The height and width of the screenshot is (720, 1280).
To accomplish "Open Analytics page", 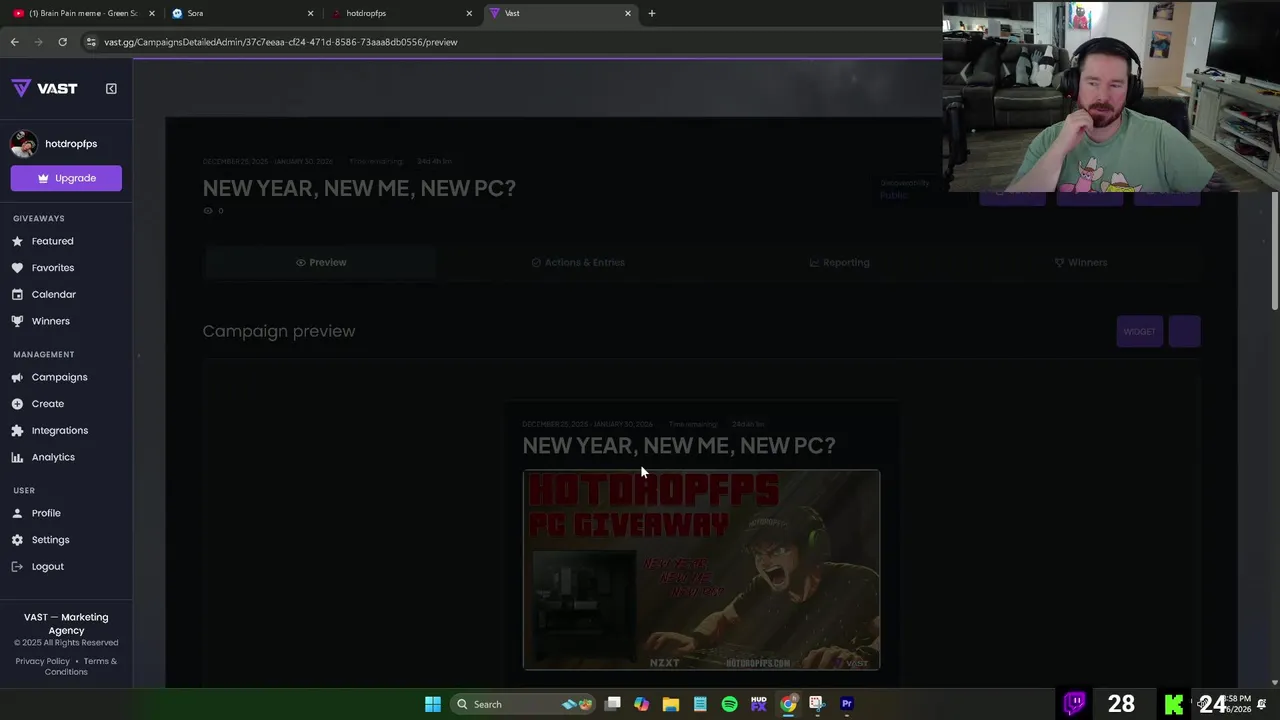I will (x=53, y=457).
